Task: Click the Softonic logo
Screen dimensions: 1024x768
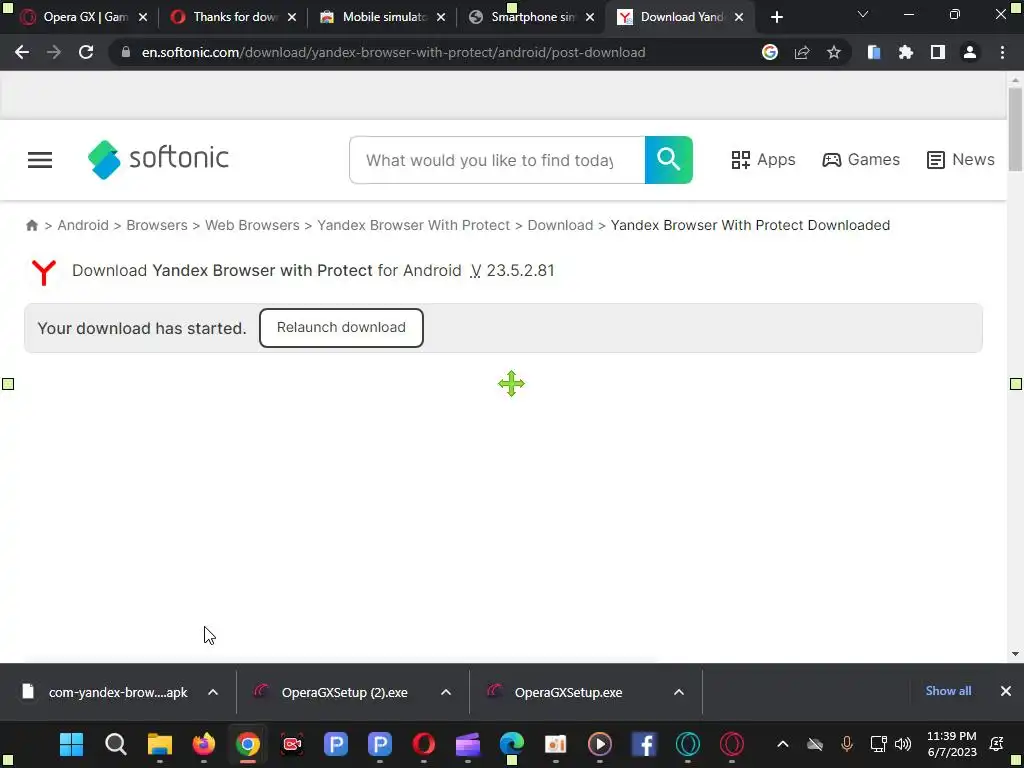Action: [x=158, y=159]
